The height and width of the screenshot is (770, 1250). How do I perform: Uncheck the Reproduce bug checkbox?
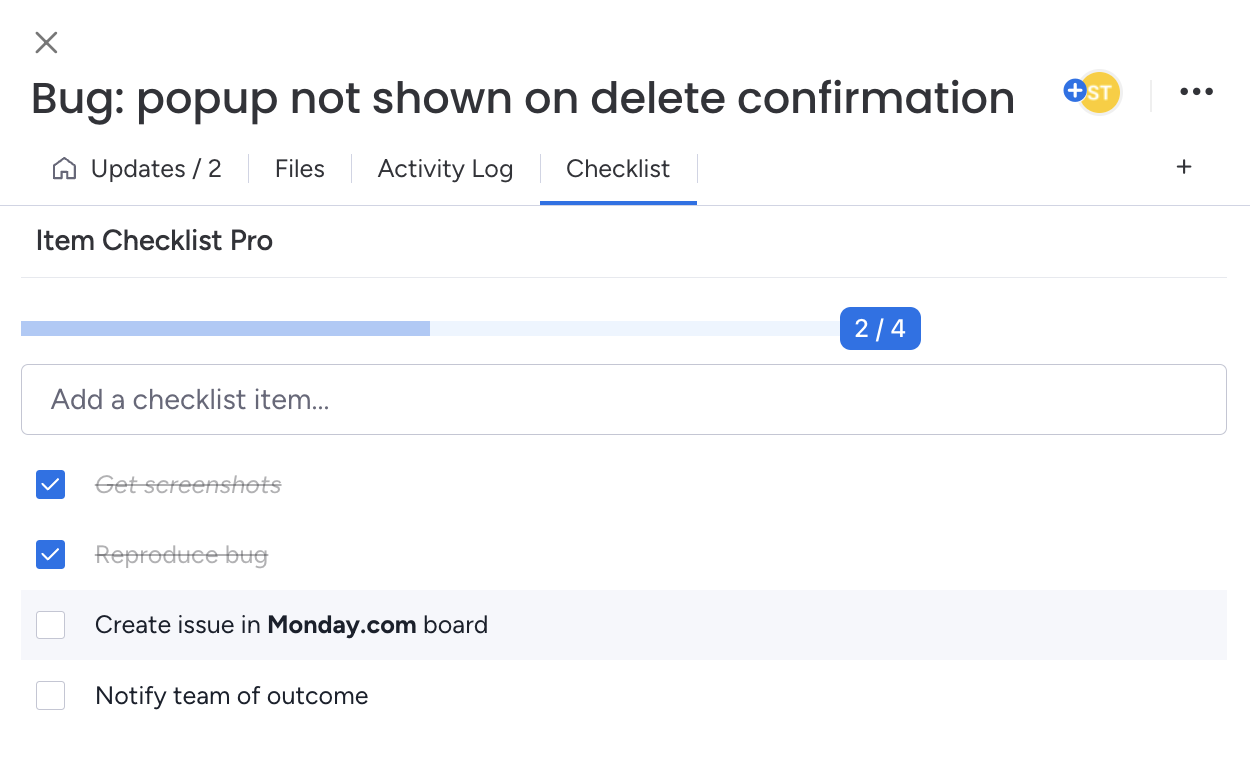(51, 555)
